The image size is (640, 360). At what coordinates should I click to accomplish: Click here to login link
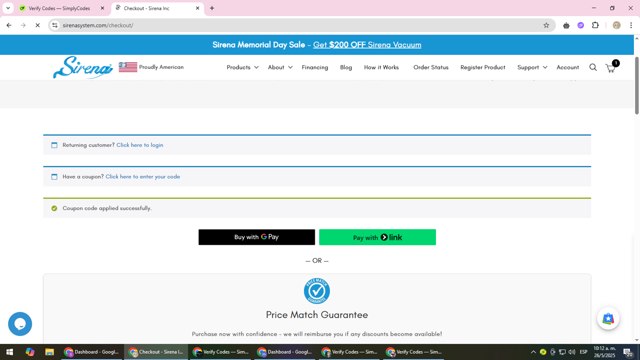point(140,145)
